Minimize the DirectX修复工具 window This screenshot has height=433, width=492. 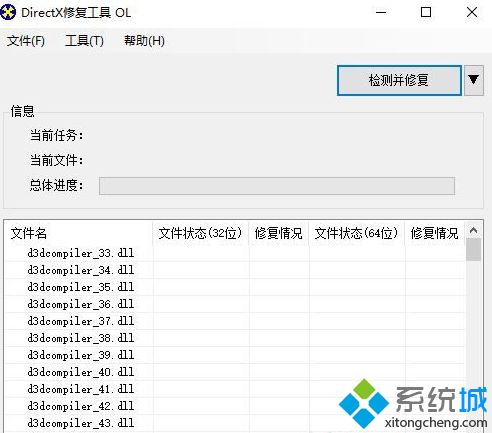pos(381,12)
